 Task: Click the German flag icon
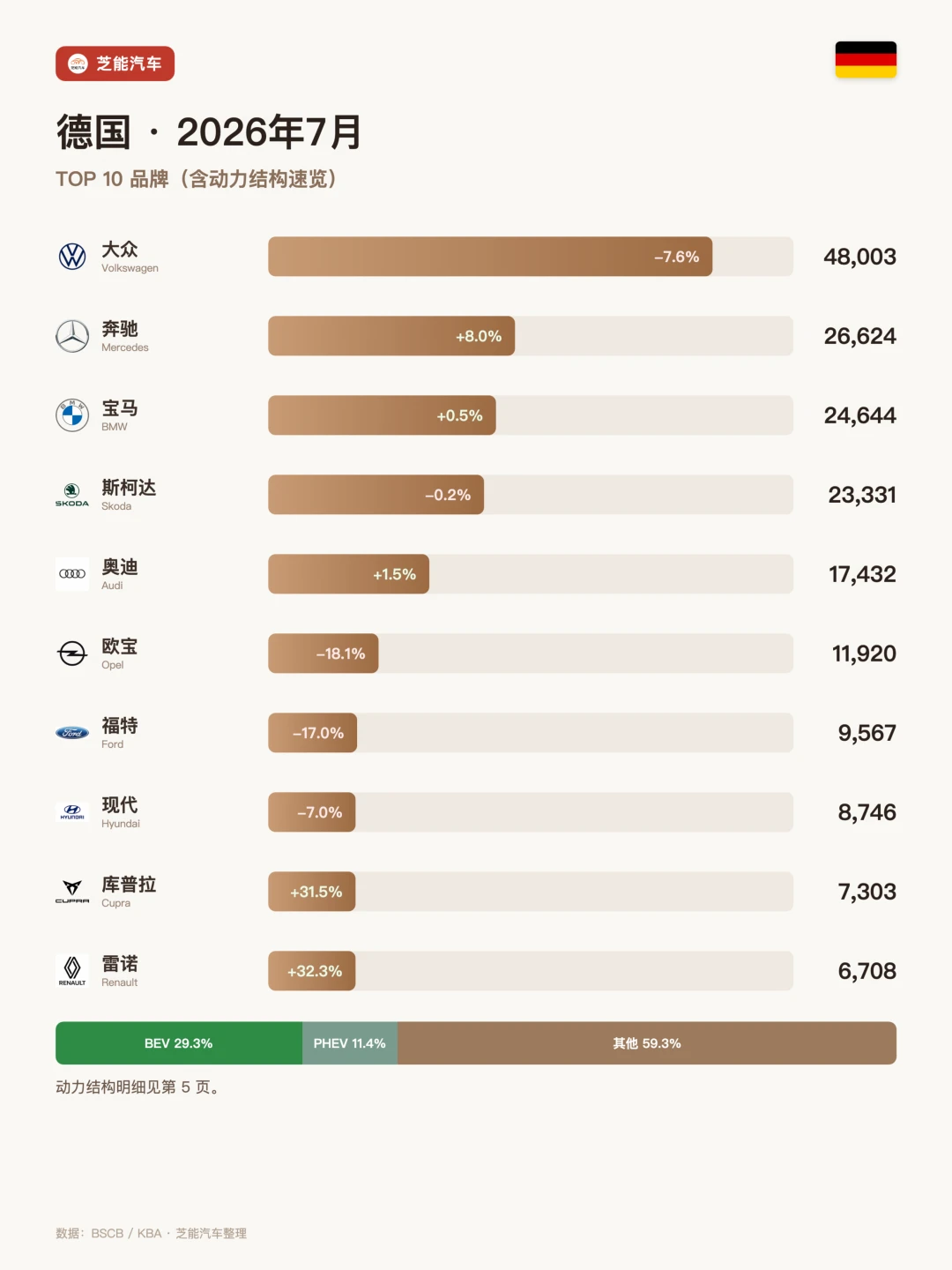866,60
